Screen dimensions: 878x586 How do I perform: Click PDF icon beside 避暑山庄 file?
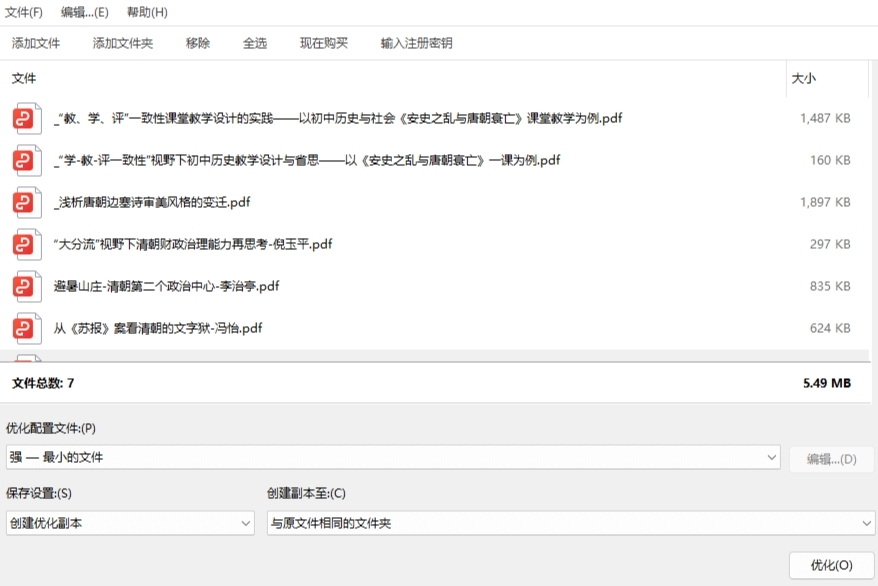(27, 286)
